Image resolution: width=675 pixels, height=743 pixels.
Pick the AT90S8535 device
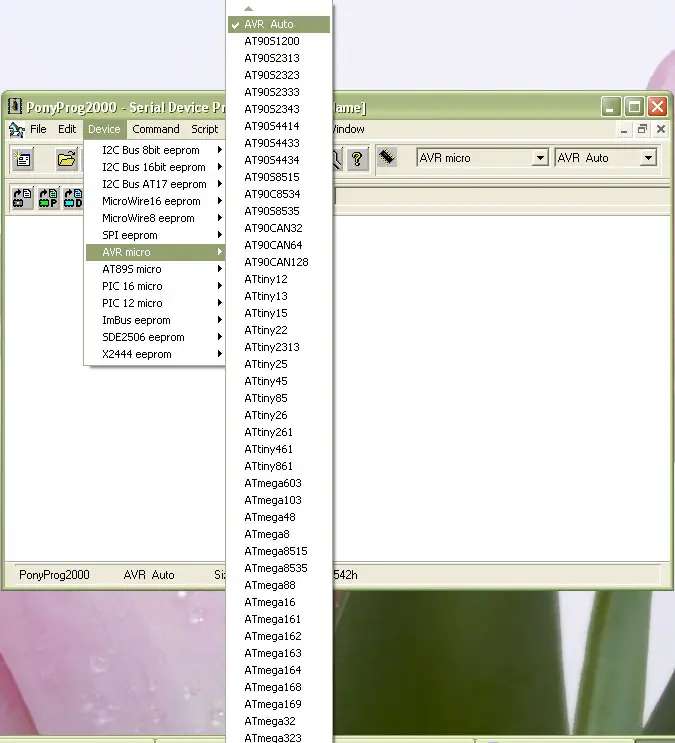coord(279,211)
